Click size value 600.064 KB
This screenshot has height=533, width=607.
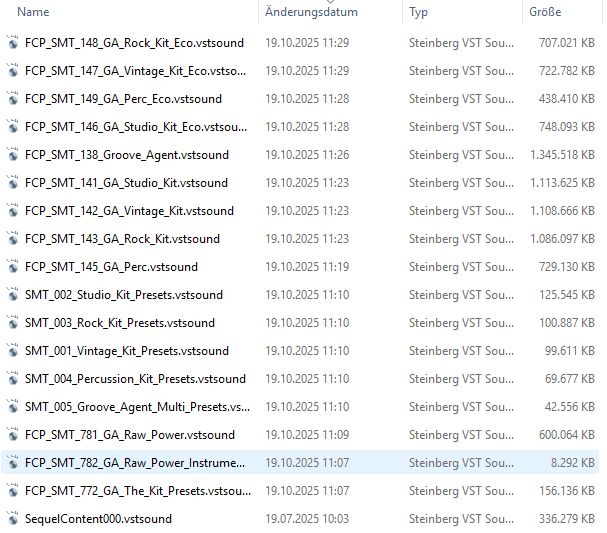click(x=567, y=435)
